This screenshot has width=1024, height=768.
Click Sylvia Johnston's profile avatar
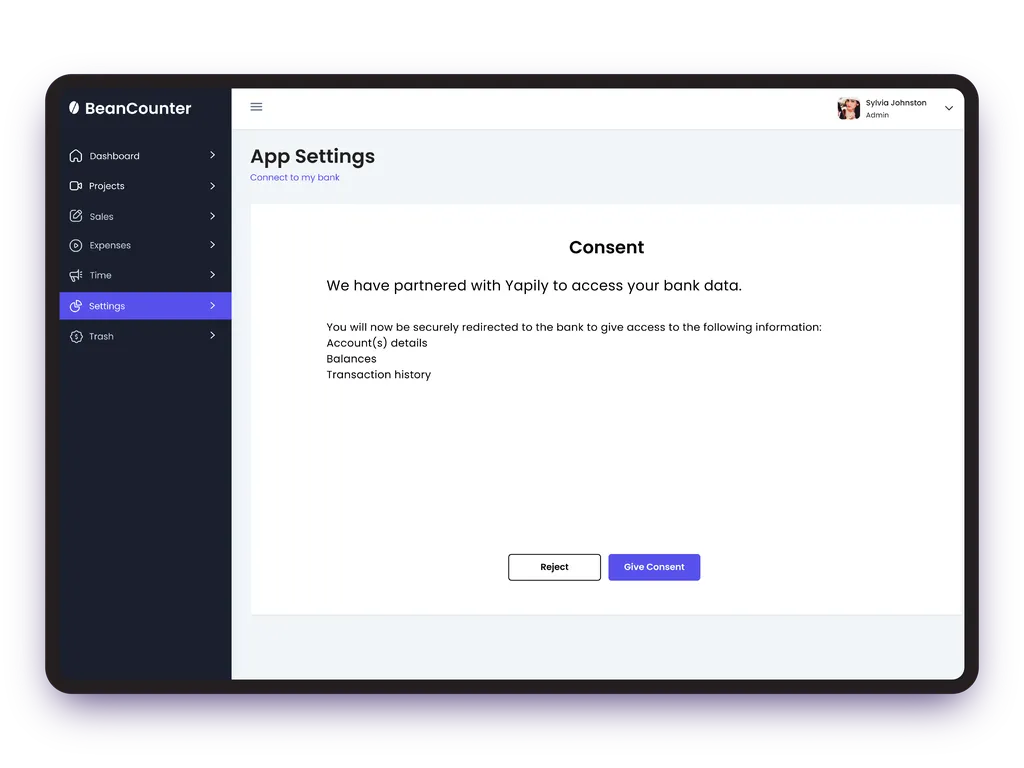(849, 109)
